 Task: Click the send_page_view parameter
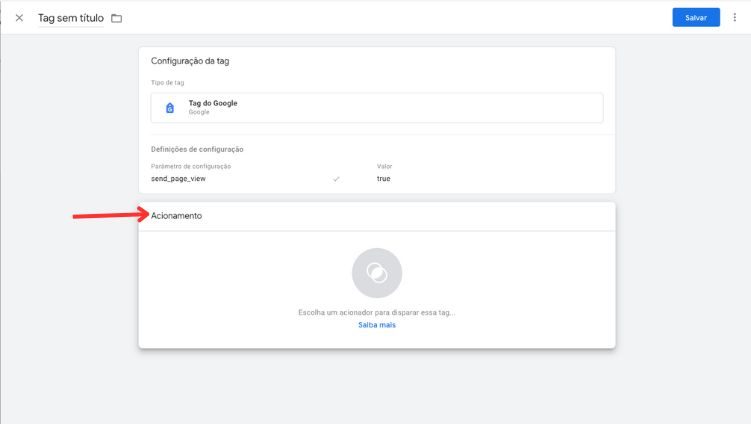(x=178, y=179)
